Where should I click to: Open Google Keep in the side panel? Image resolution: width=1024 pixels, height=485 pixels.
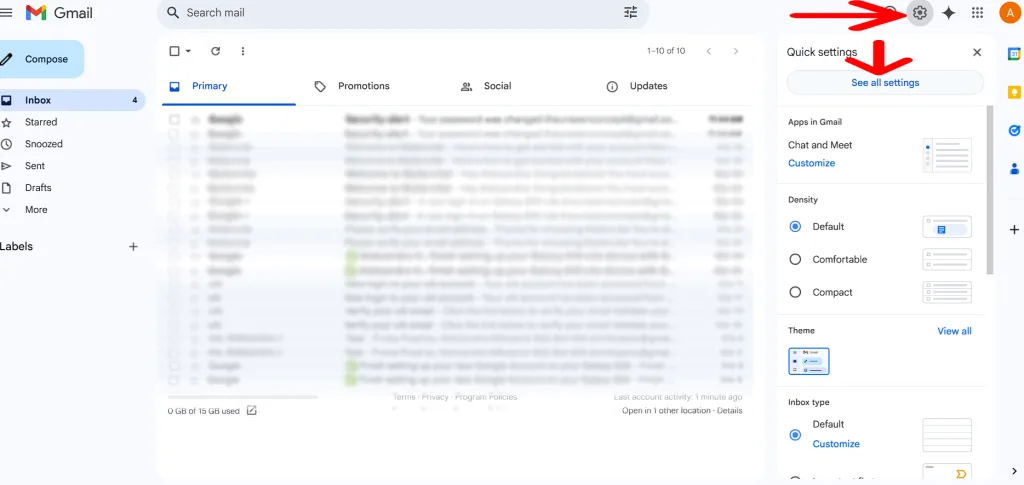point(1014,93)
